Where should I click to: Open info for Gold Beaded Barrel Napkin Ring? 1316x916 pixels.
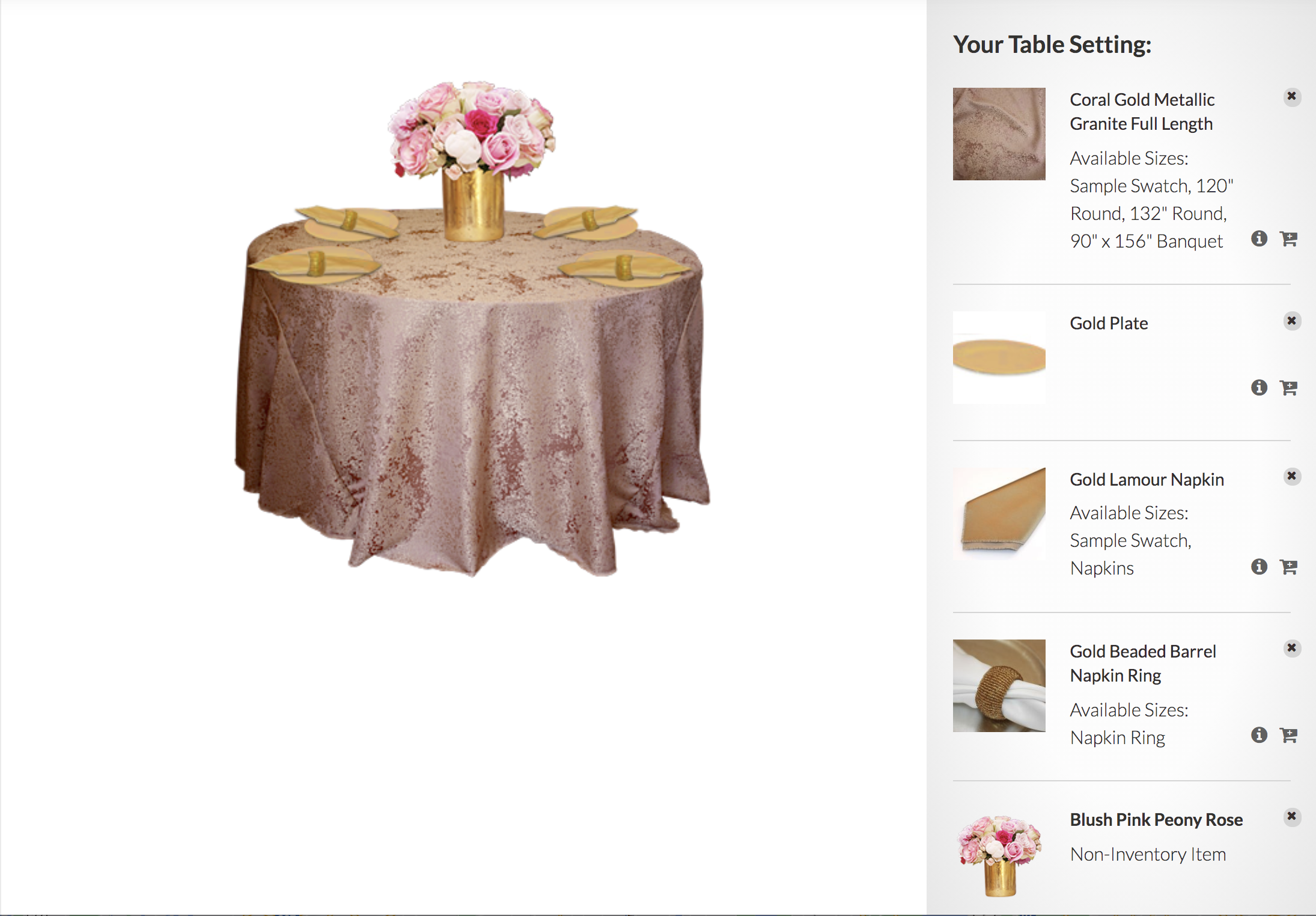click(x=1259, y=735)
